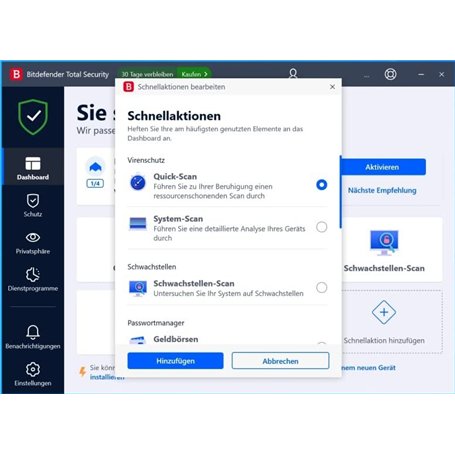Viewport: 455px width, 455px height.
Task: Click the plus icon to add Schnellaktion
Action: click(x=384, y=312)
